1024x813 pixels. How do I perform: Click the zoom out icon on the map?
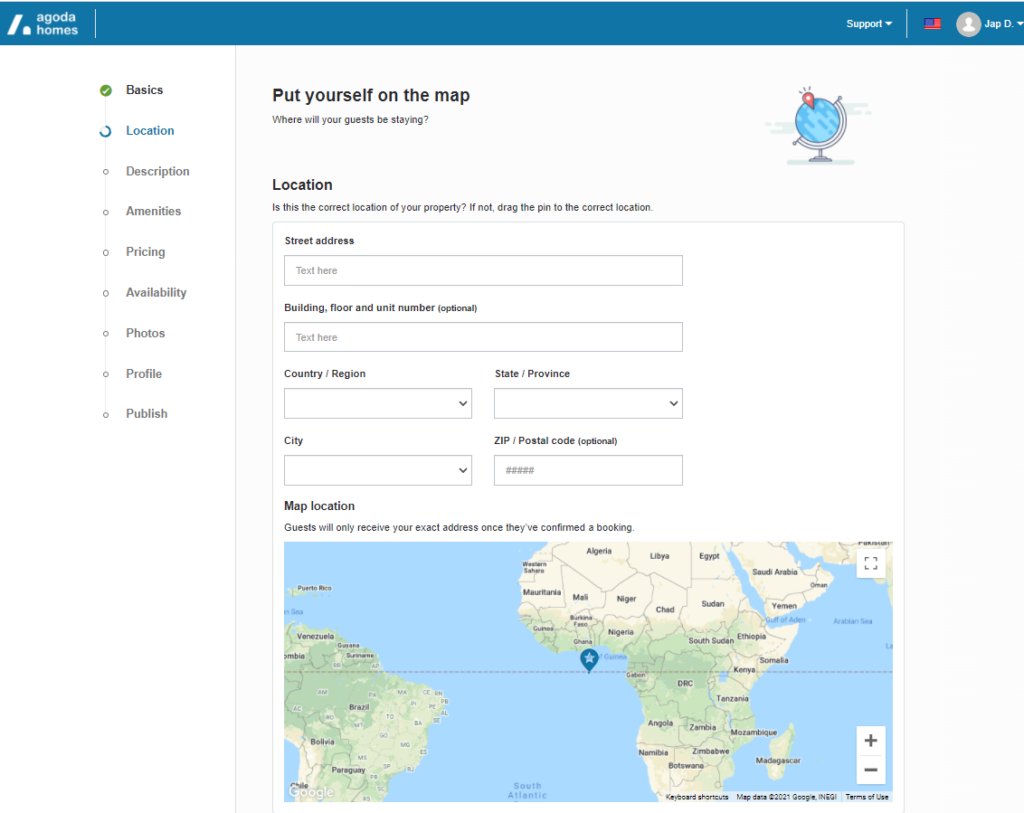tap(870, 769)
